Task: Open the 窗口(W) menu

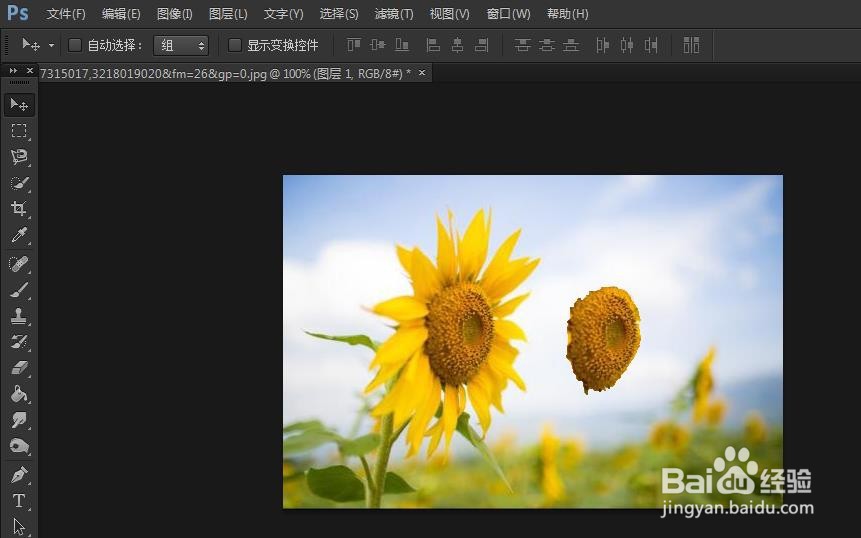Action: [x=508, y=14]
